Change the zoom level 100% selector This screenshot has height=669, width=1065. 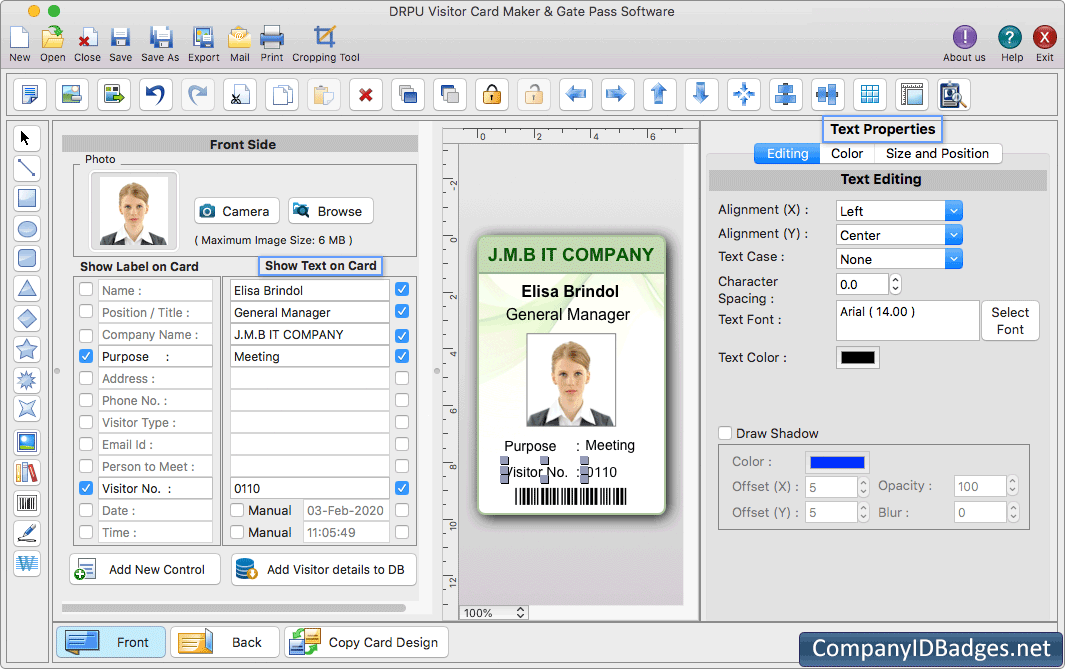[494, 613]
